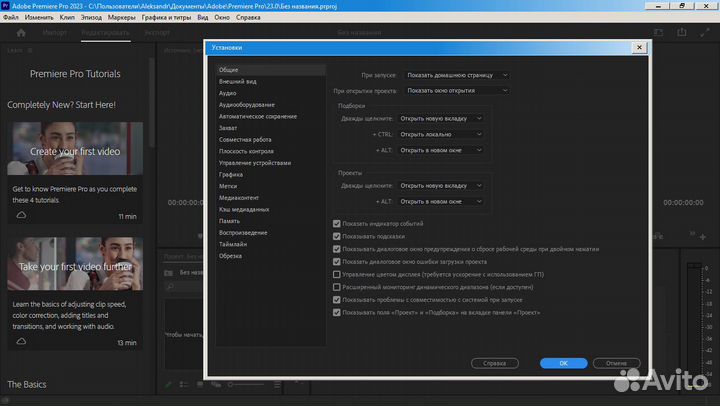Toggle system compatibility issues at startup checkbox

pyautogui.click(x=337, y=300)
